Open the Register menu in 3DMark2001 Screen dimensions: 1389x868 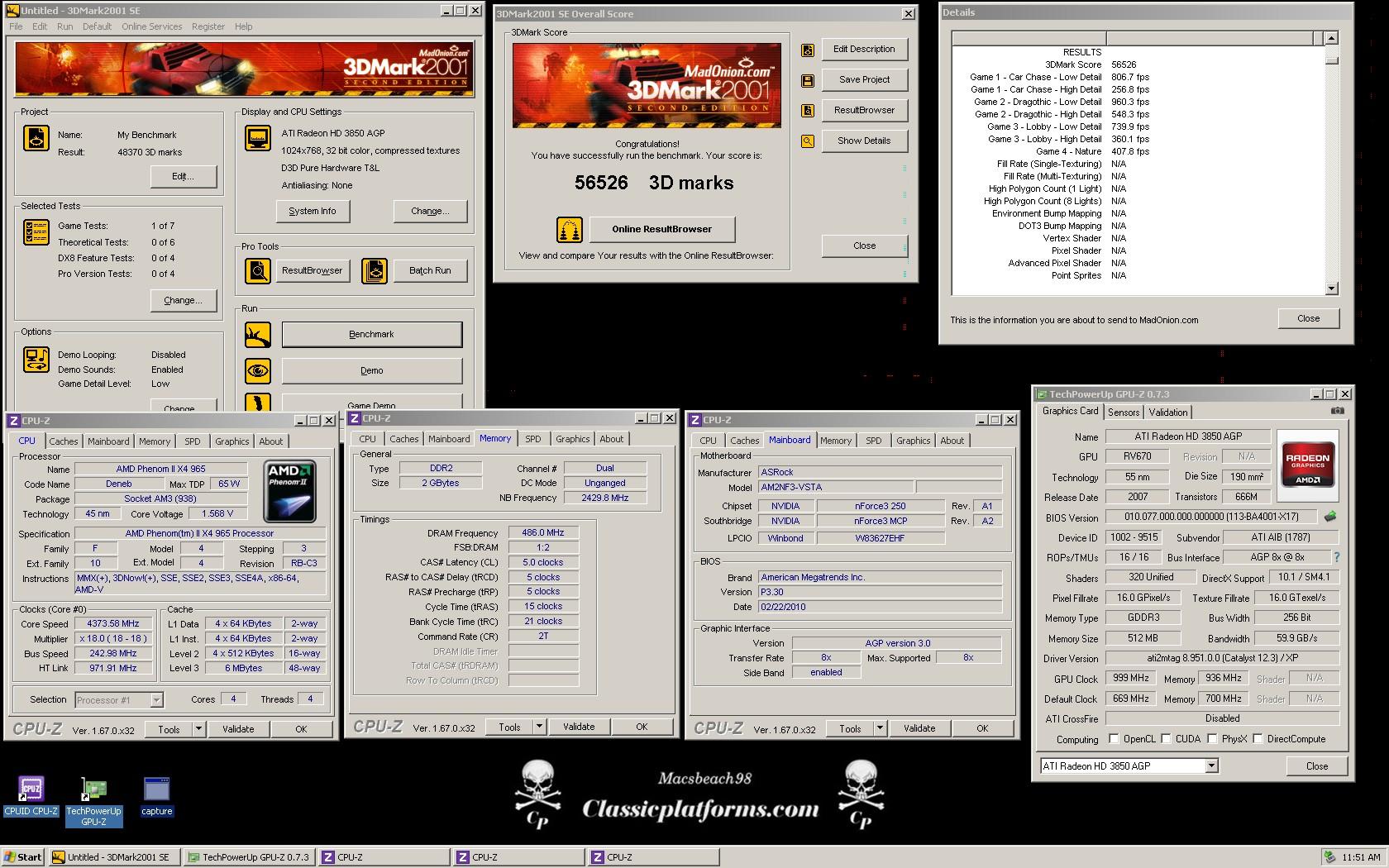(x=208, y=26)
